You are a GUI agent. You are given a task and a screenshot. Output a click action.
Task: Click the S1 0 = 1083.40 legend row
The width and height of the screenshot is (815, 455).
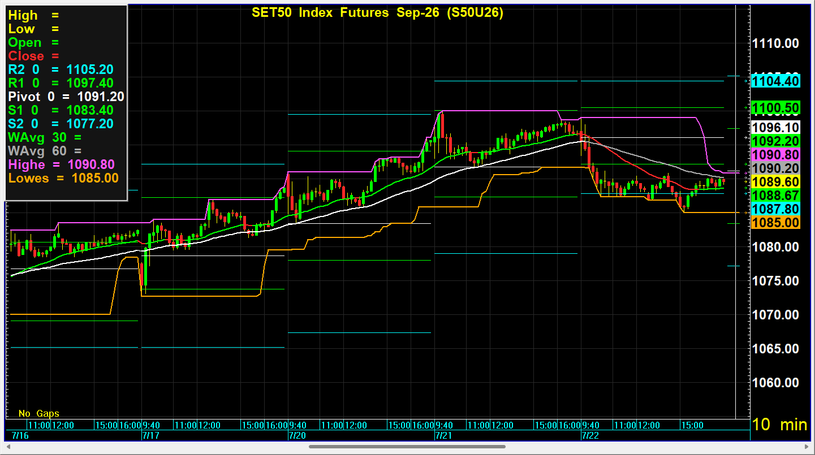61,110
